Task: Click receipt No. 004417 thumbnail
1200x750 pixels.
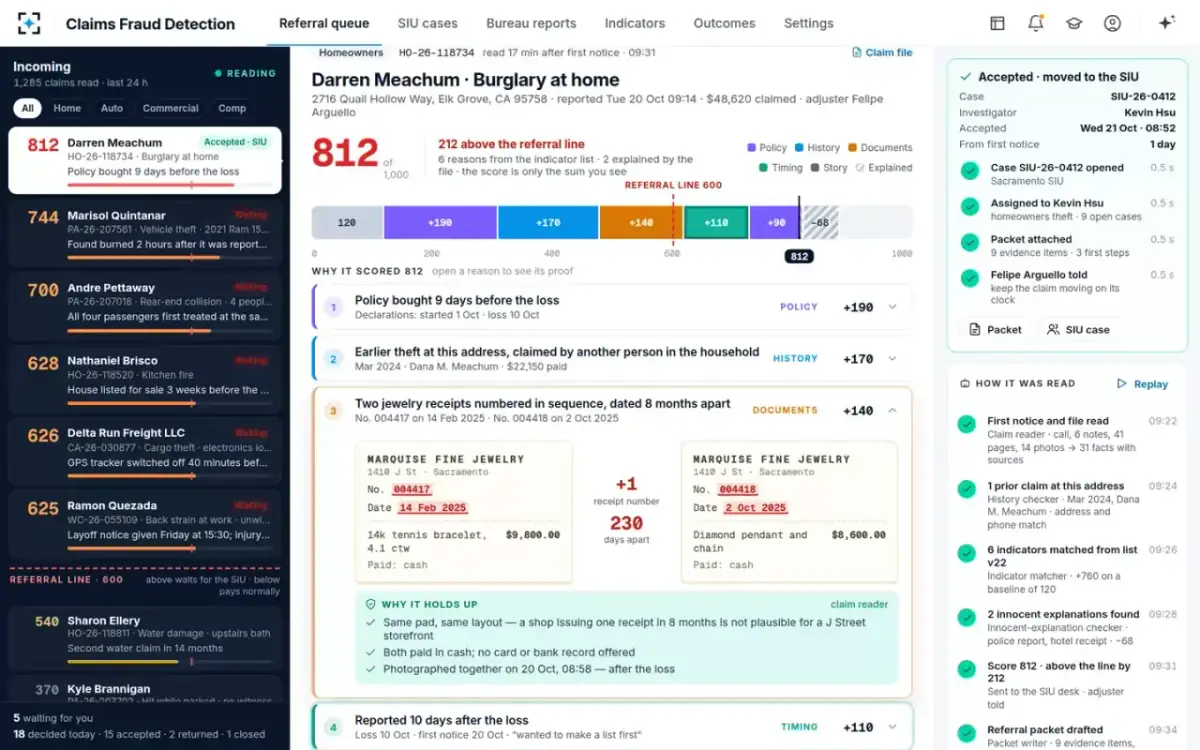Action: [464, 512]
